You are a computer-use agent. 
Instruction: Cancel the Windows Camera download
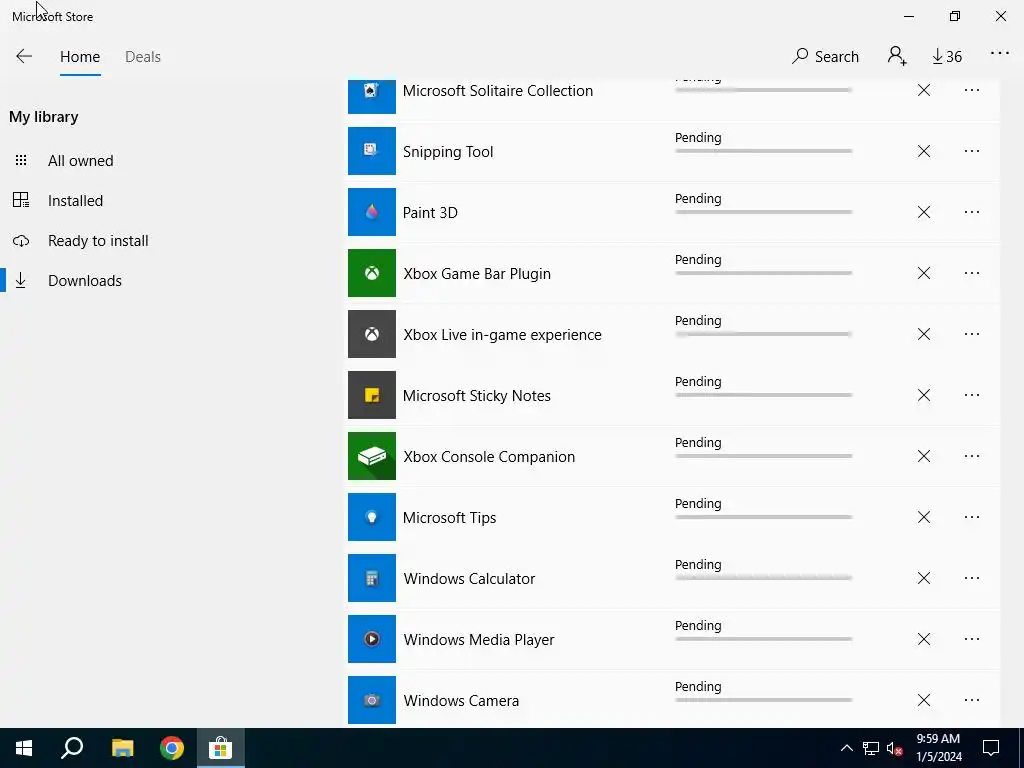(x=923, y=700)
